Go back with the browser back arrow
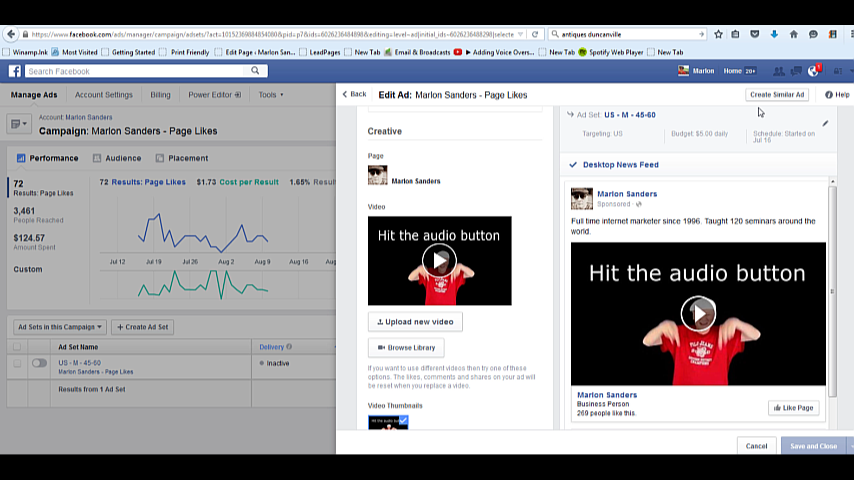 [11, 34]
